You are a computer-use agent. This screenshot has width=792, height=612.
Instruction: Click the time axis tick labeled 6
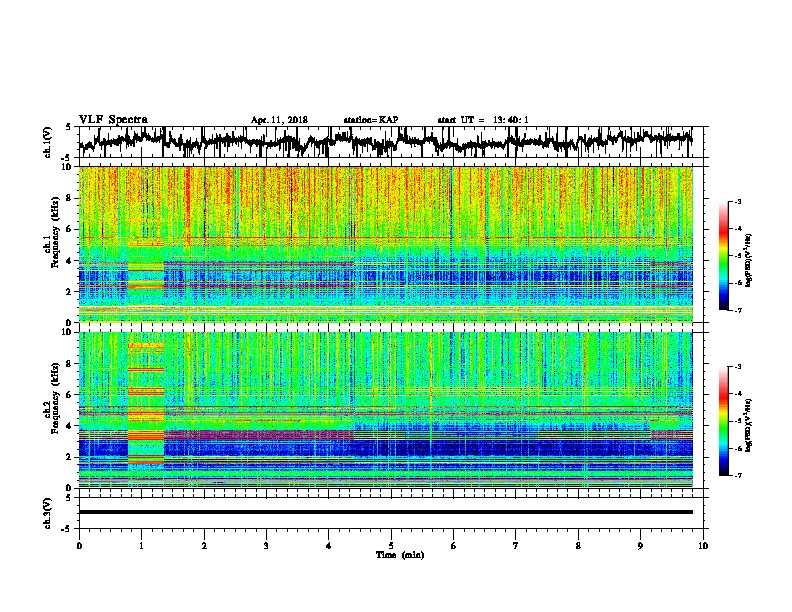[x=454, y=546]
